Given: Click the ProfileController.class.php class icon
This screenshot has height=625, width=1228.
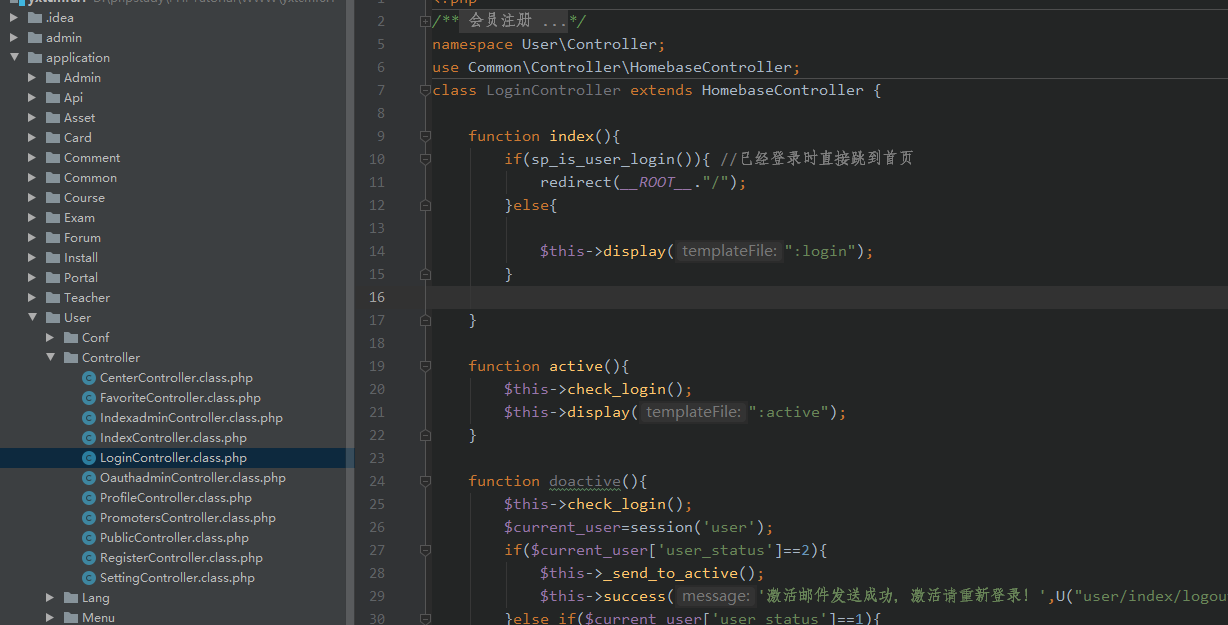Looking at the screenshot, I should 89,498.
